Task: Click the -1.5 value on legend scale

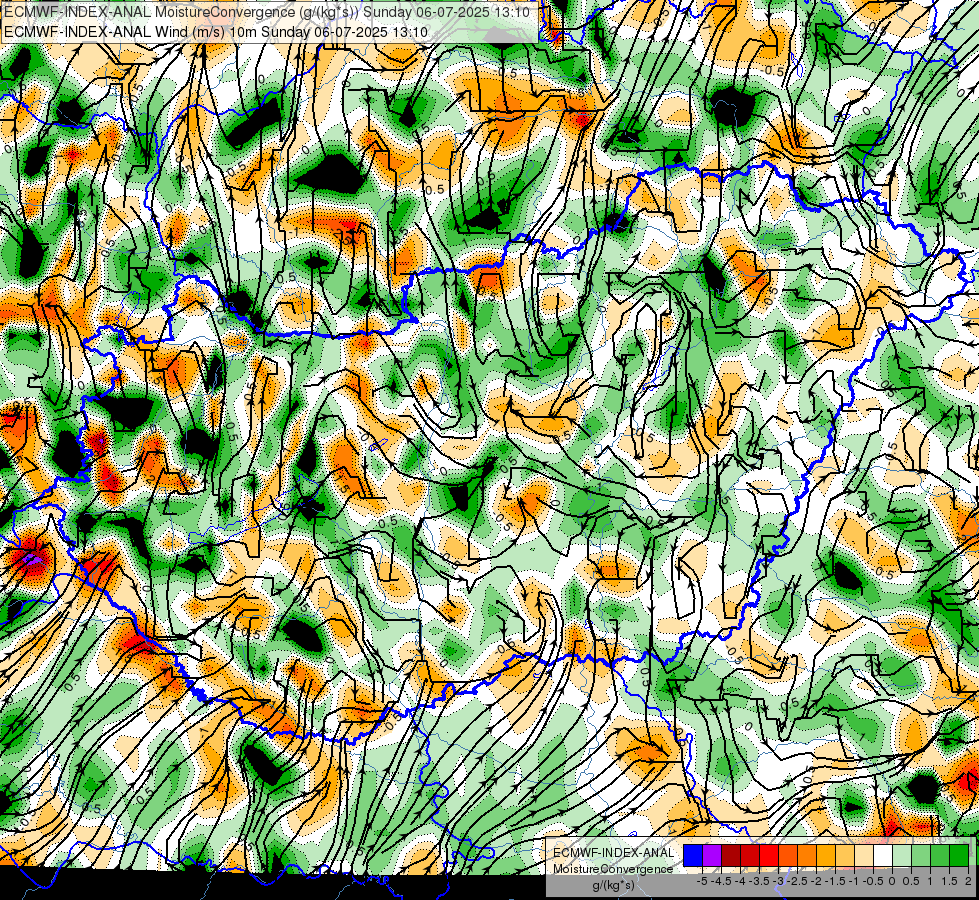Action: (835, 881)
